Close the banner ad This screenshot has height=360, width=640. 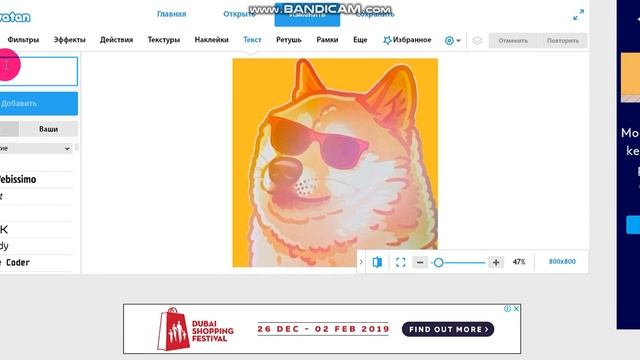point(516,309)
